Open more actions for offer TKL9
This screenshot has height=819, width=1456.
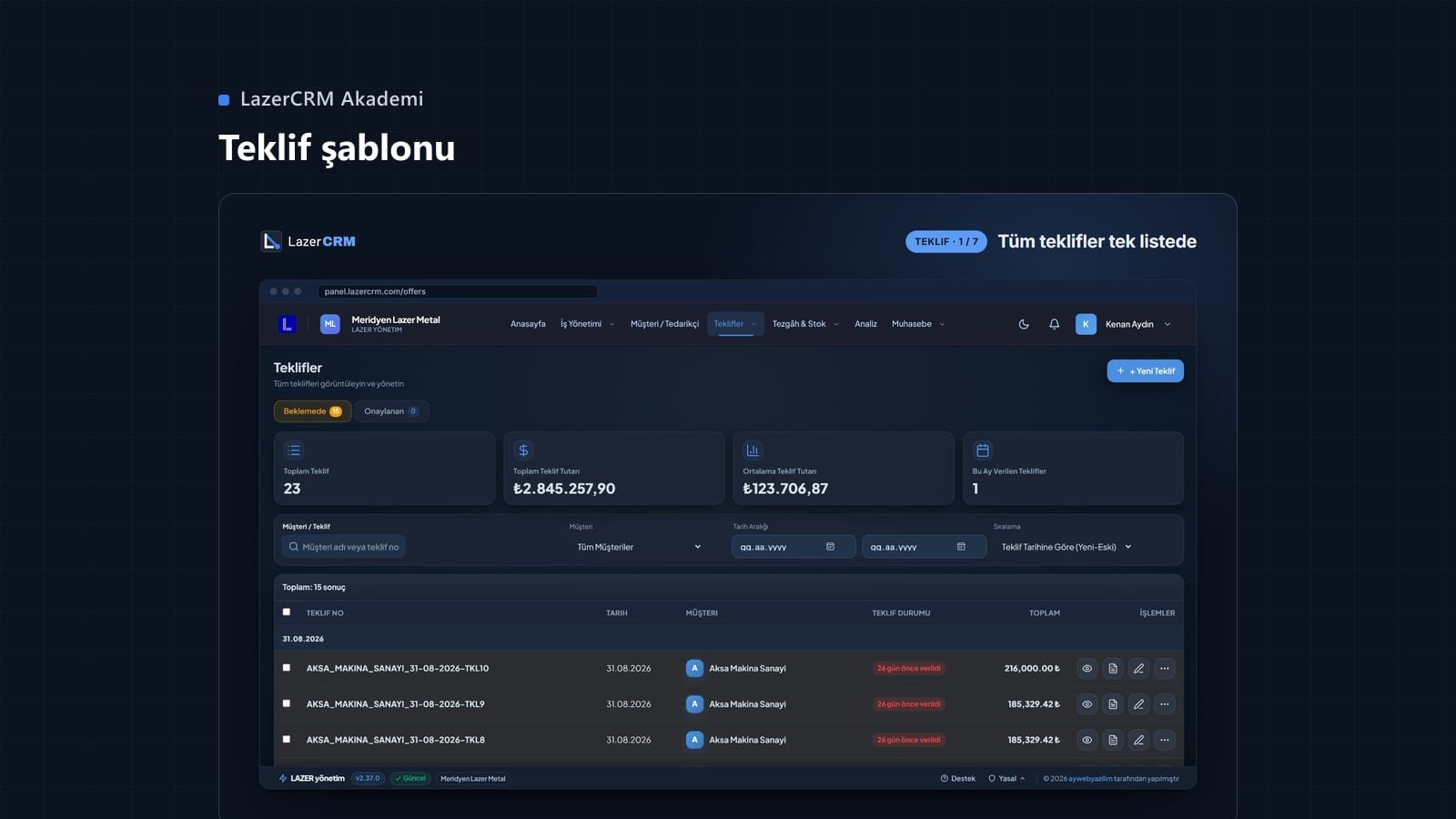[1165, 704]
